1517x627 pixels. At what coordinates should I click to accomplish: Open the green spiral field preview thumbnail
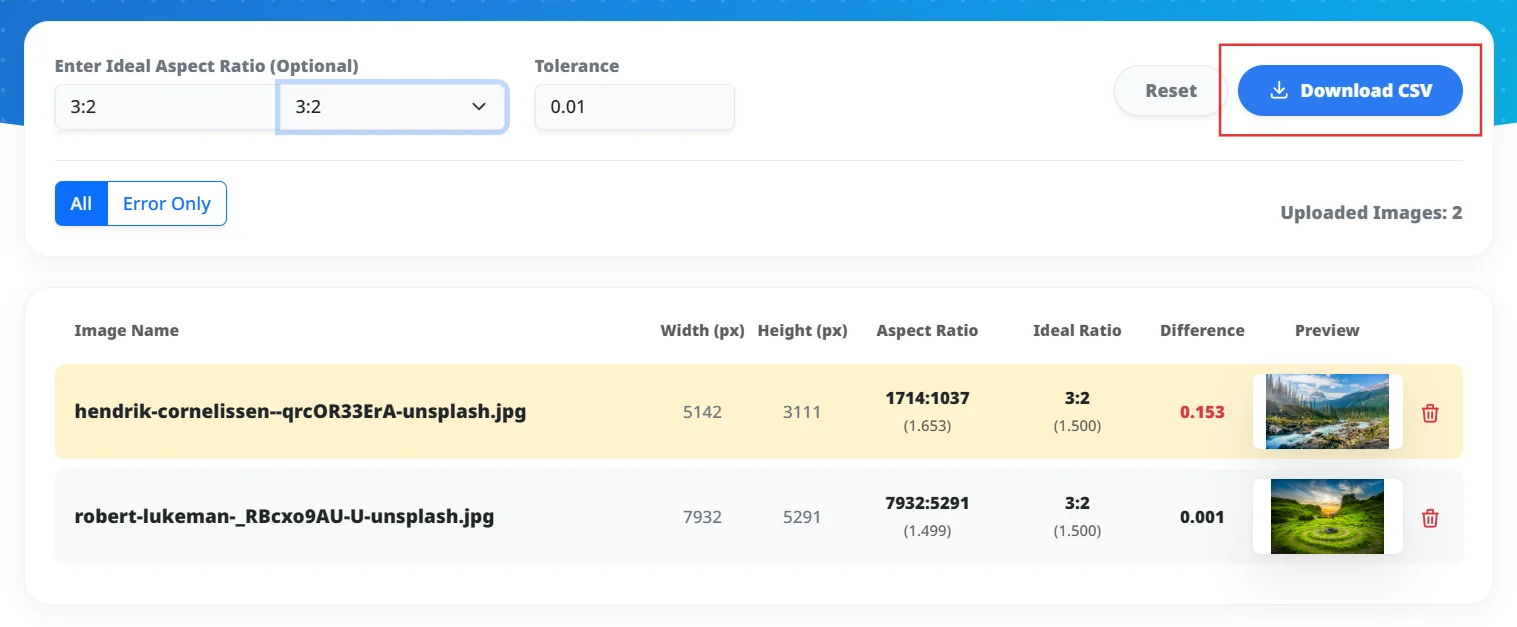[1327, 517]
